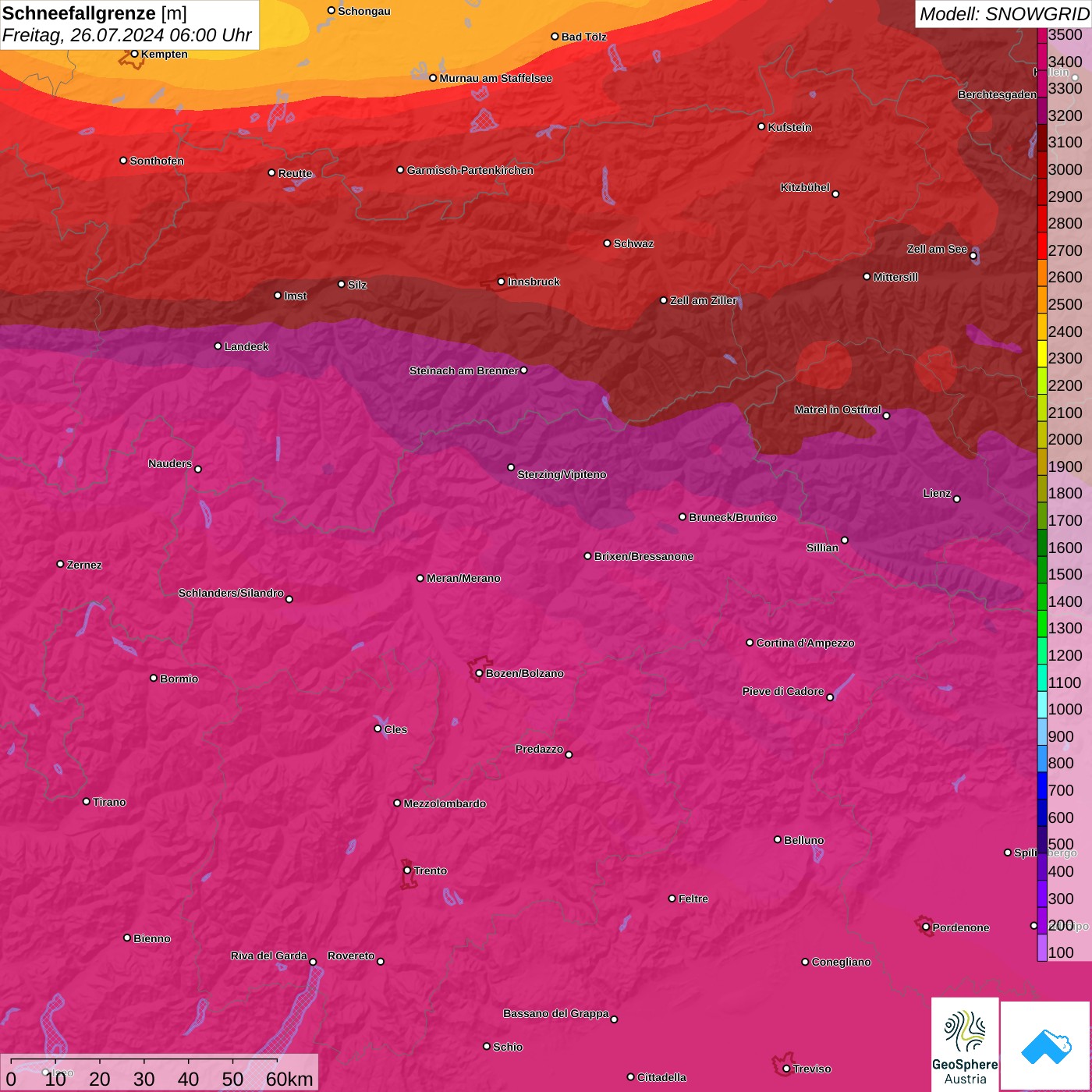Click the Trento city label
The height and width of the screenshot is (1092, 1092).
431,870
